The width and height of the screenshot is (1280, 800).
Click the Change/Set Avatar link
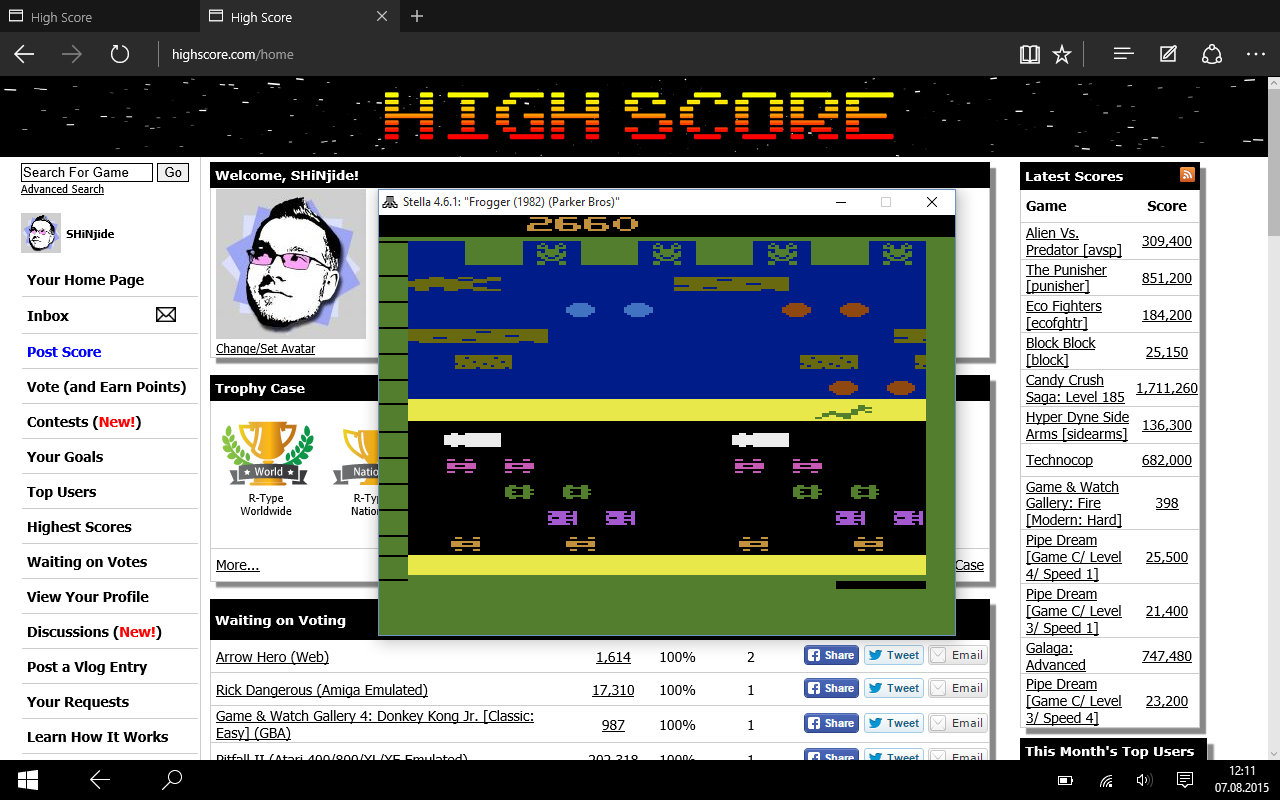coord(265,349)
